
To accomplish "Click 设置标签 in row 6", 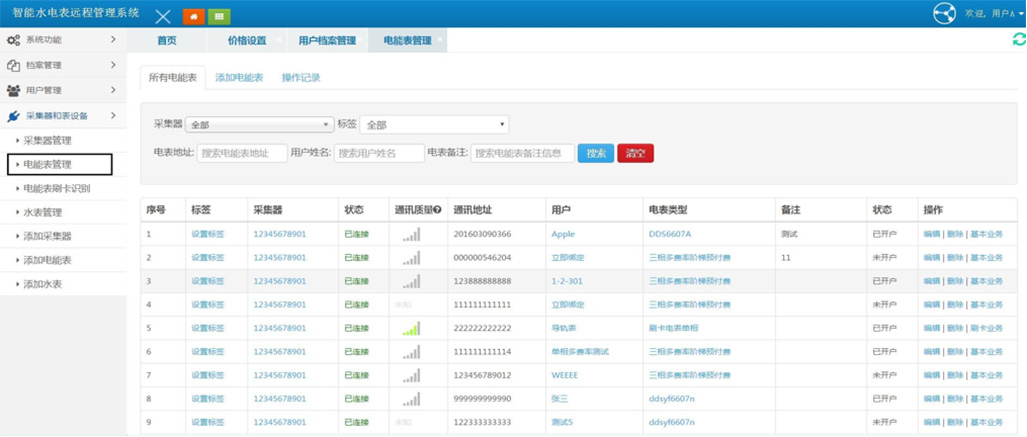I will [x=208, y=352].
